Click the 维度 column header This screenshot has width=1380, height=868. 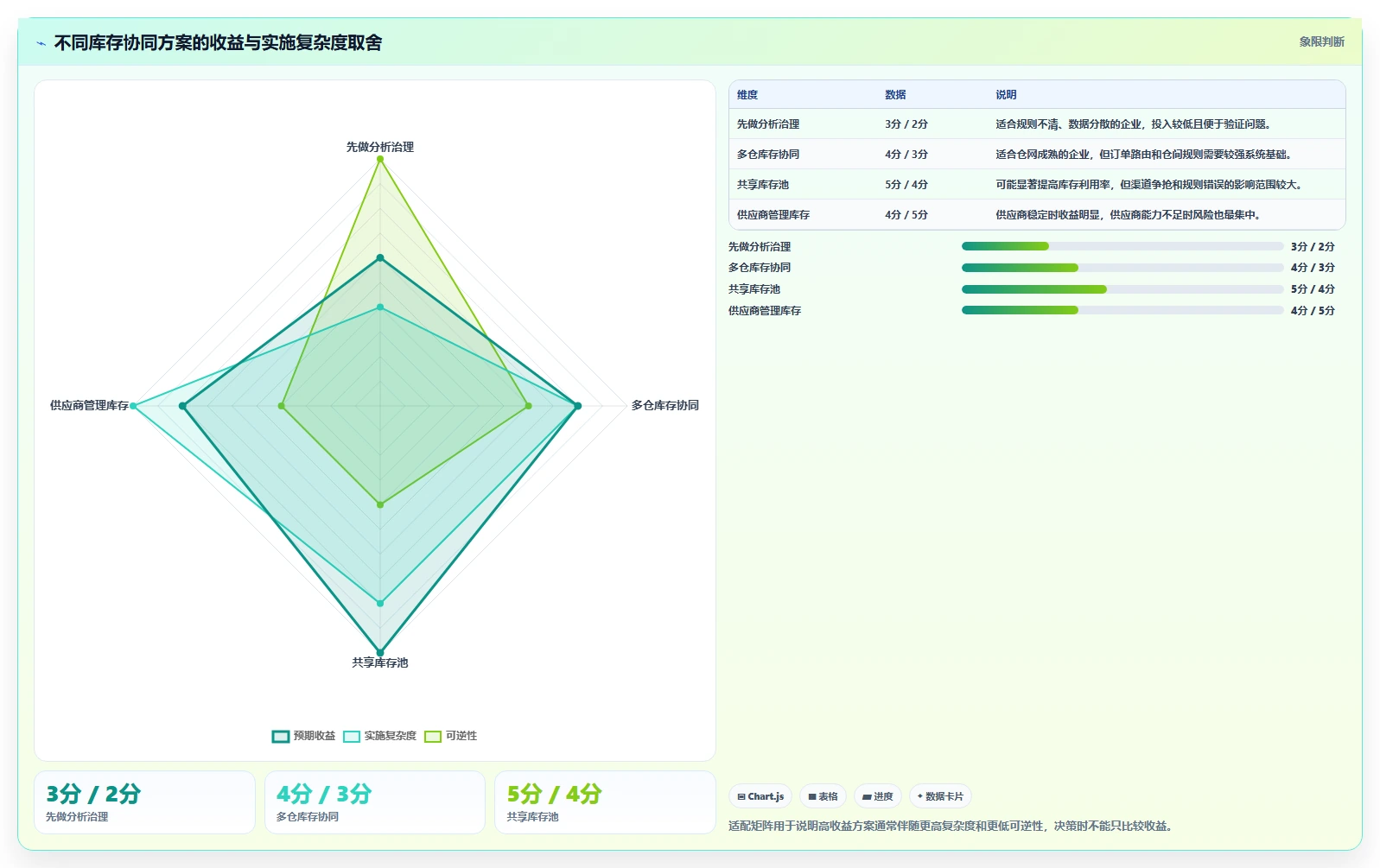tap(747, 95)
